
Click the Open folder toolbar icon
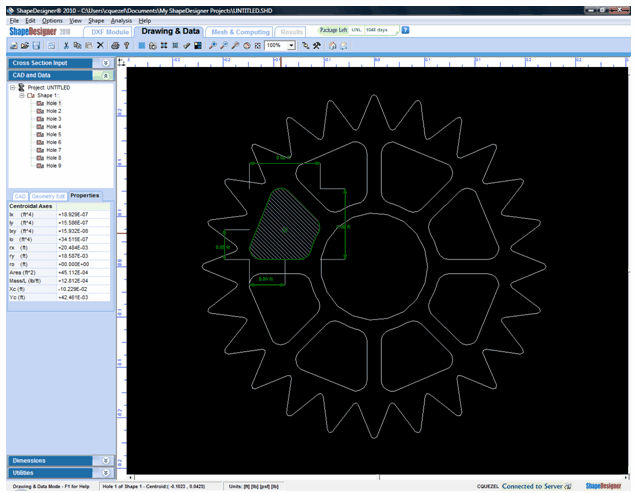pyautogui.click(x=25, y=46)
